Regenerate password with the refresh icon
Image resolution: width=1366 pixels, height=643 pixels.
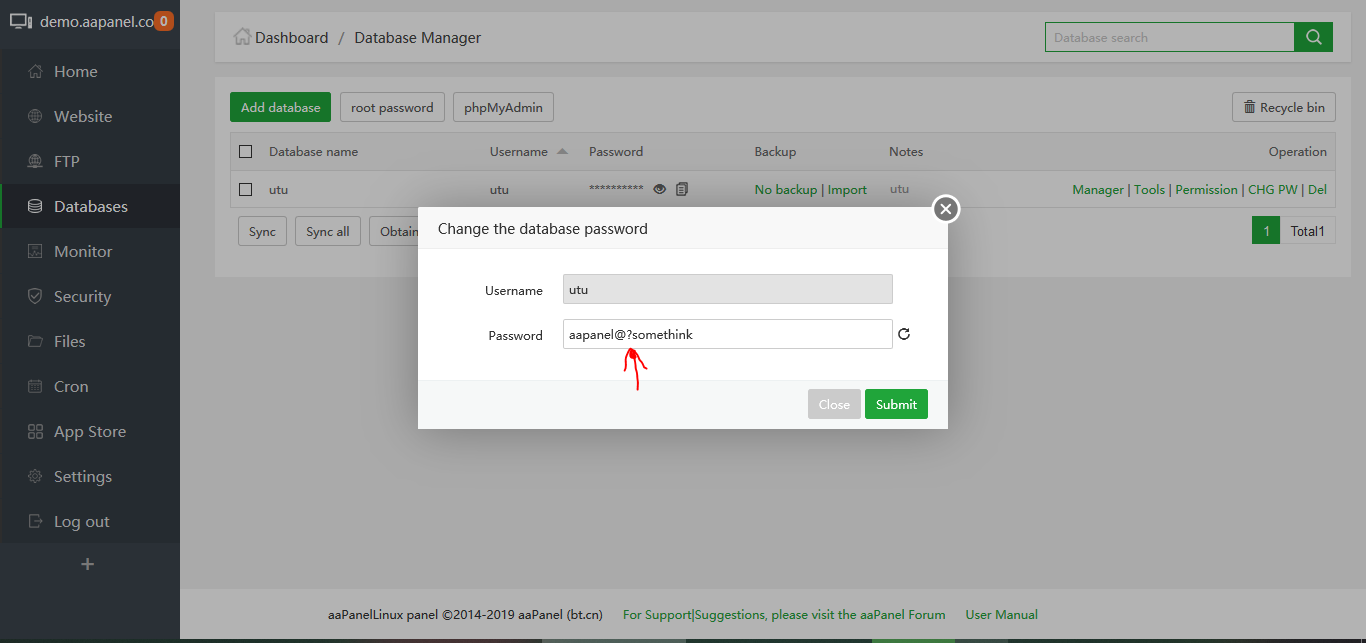click(x=904, y=334)
